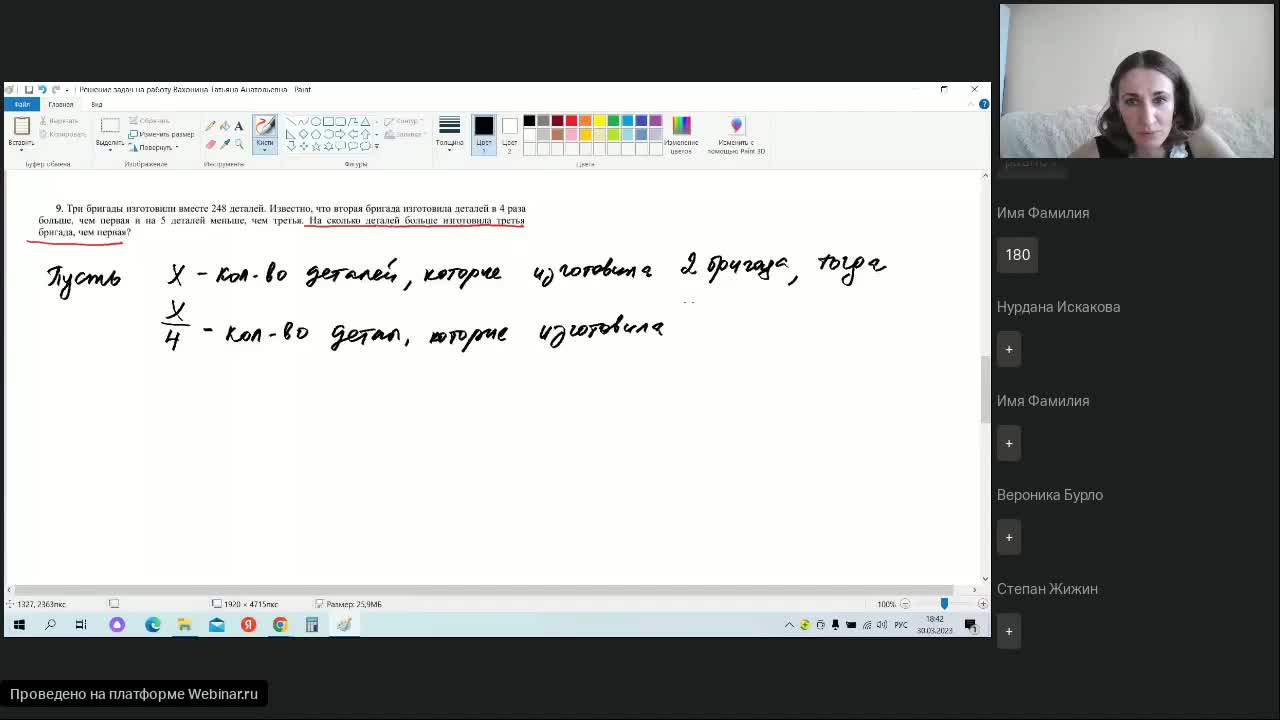
Task: Click the Undo arrow in Quick Access Toolbar
Action: (x=42, y=90)
